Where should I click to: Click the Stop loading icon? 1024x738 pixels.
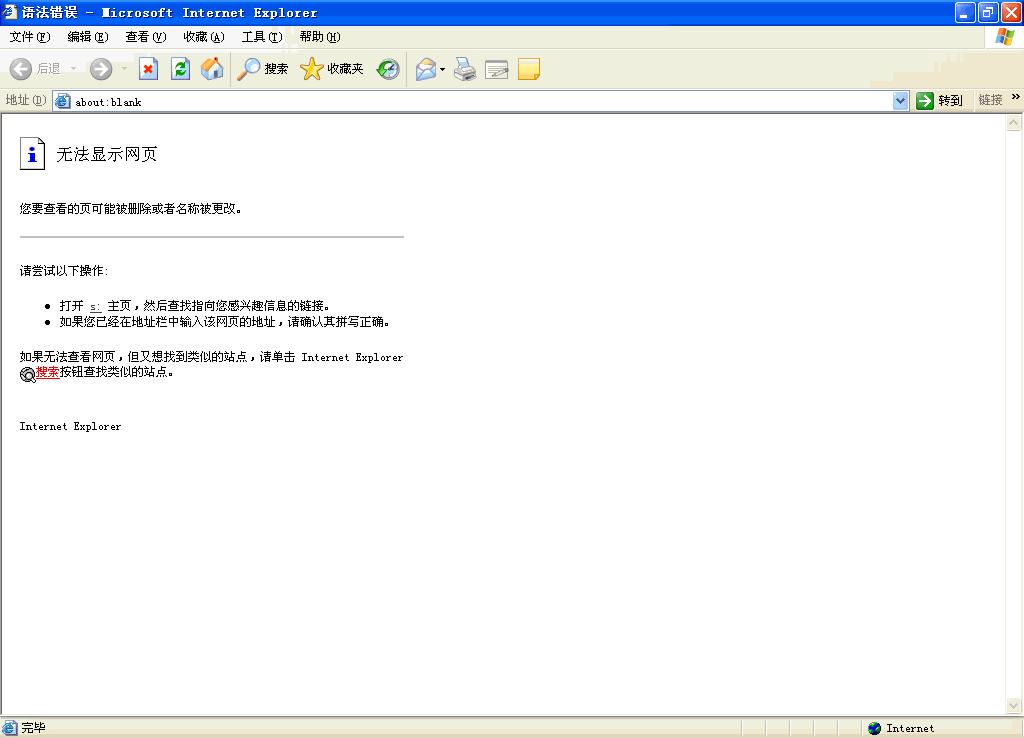pos(148,69)
